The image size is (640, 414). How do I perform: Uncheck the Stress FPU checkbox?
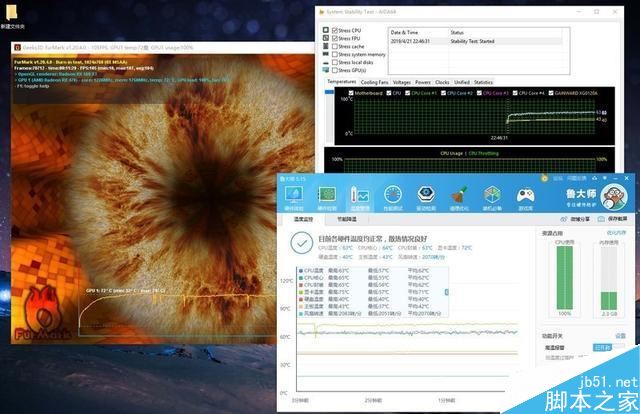335,38
